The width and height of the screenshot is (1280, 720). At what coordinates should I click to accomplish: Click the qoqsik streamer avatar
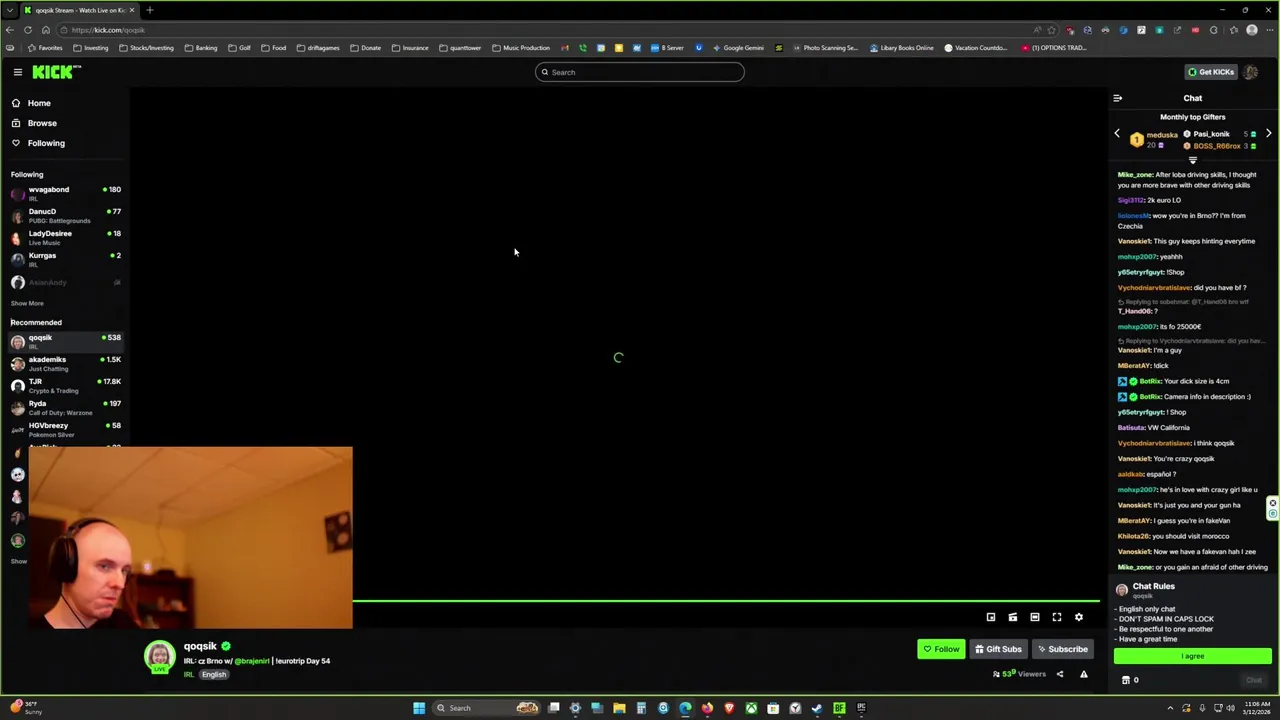[159, 657]
